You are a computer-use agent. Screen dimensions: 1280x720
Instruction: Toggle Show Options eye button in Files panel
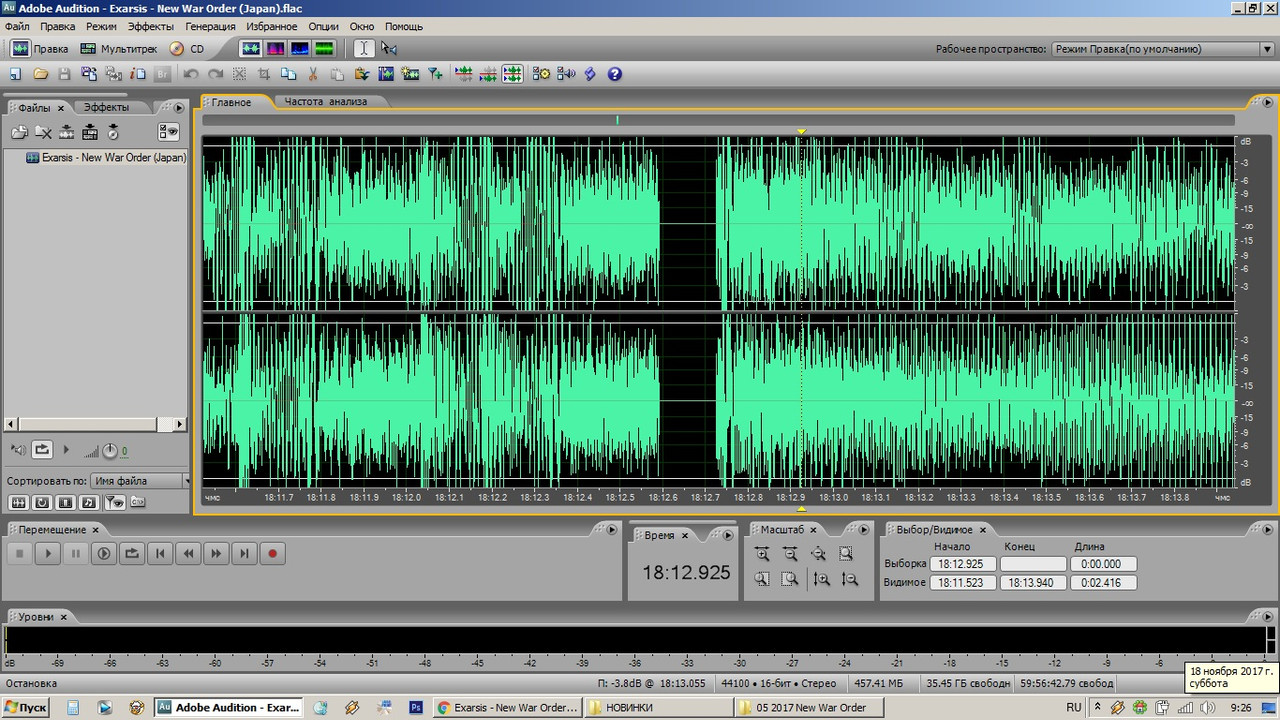(x=168, y=131)
